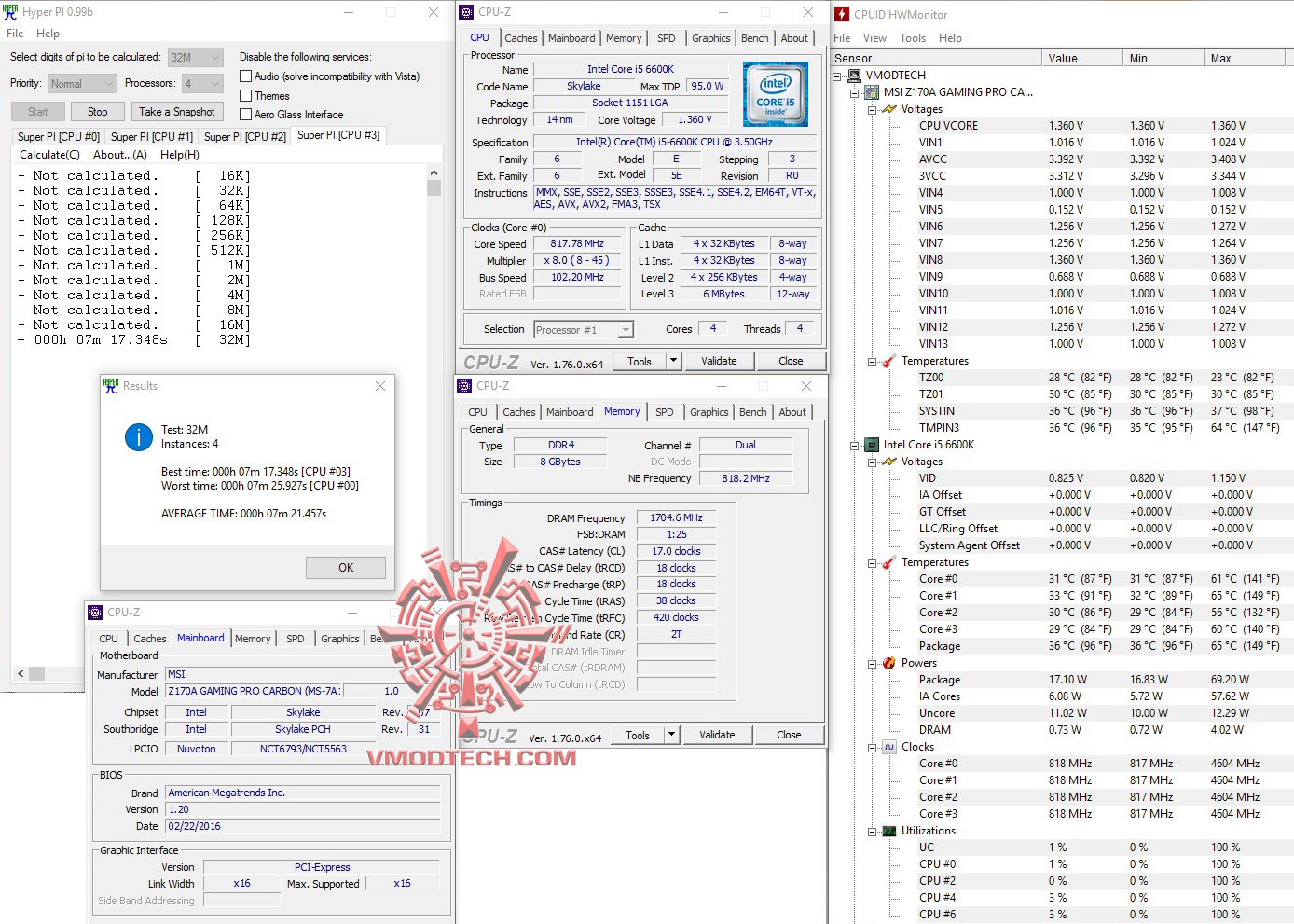Click the Super PI vertical scrollbar thumb

434,187
